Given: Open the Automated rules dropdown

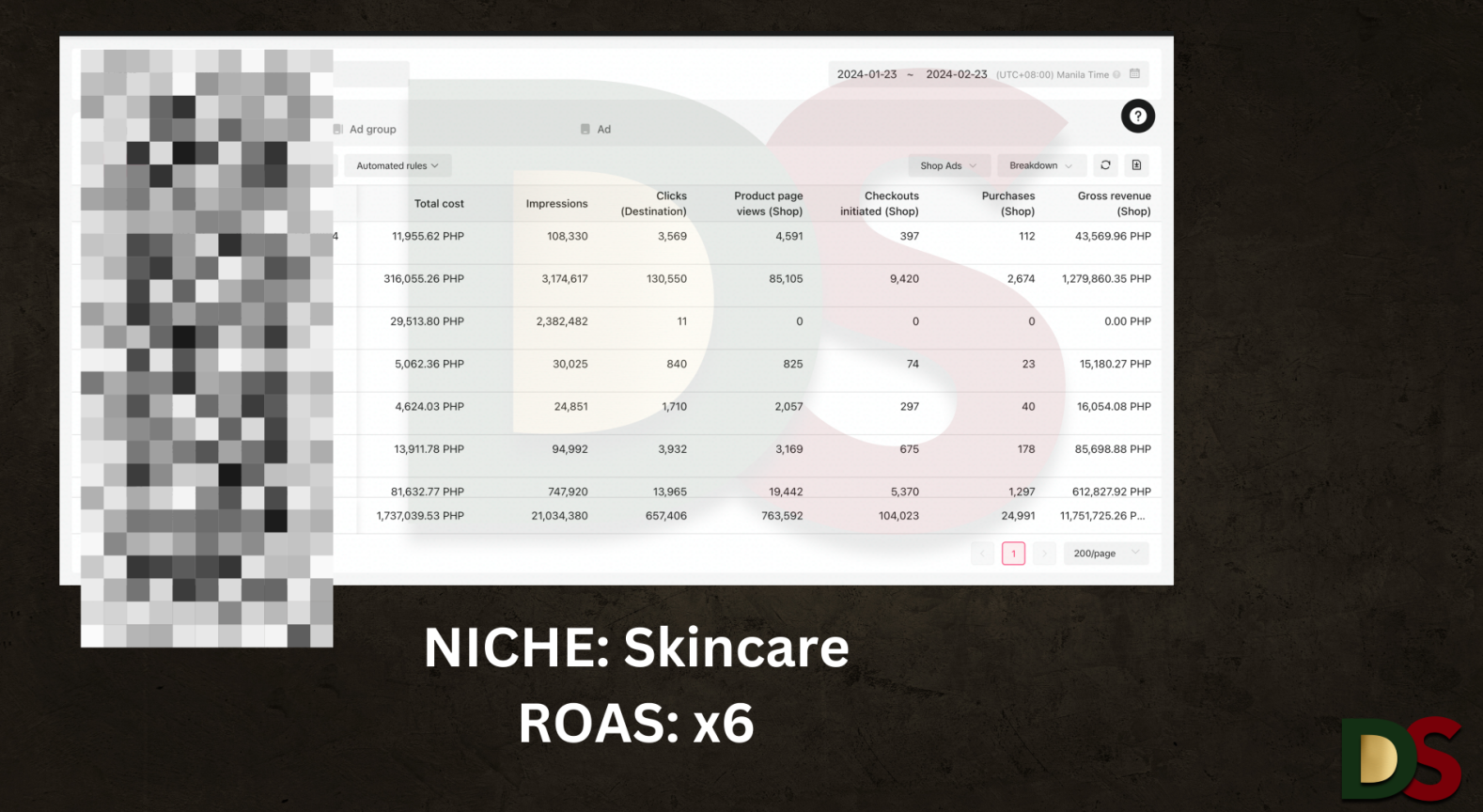Looking at the screenshot, I should tap(398, 165).
